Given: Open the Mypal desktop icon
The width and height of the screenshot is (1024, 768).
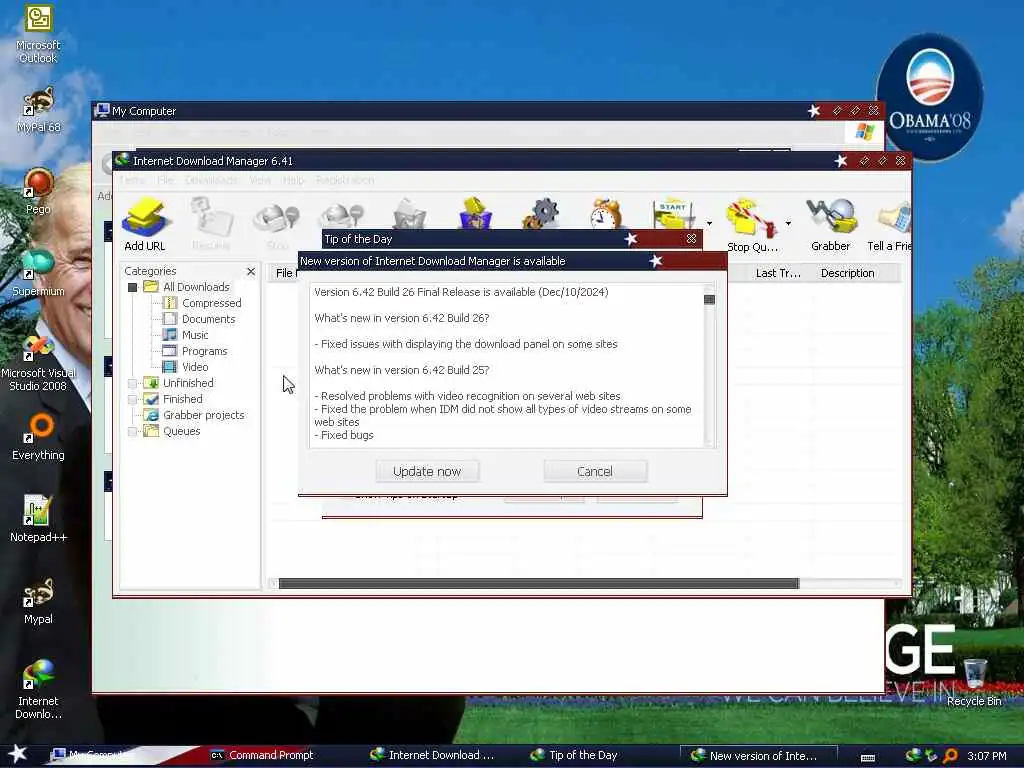Looking at the screenshot, I should point(38,601).
